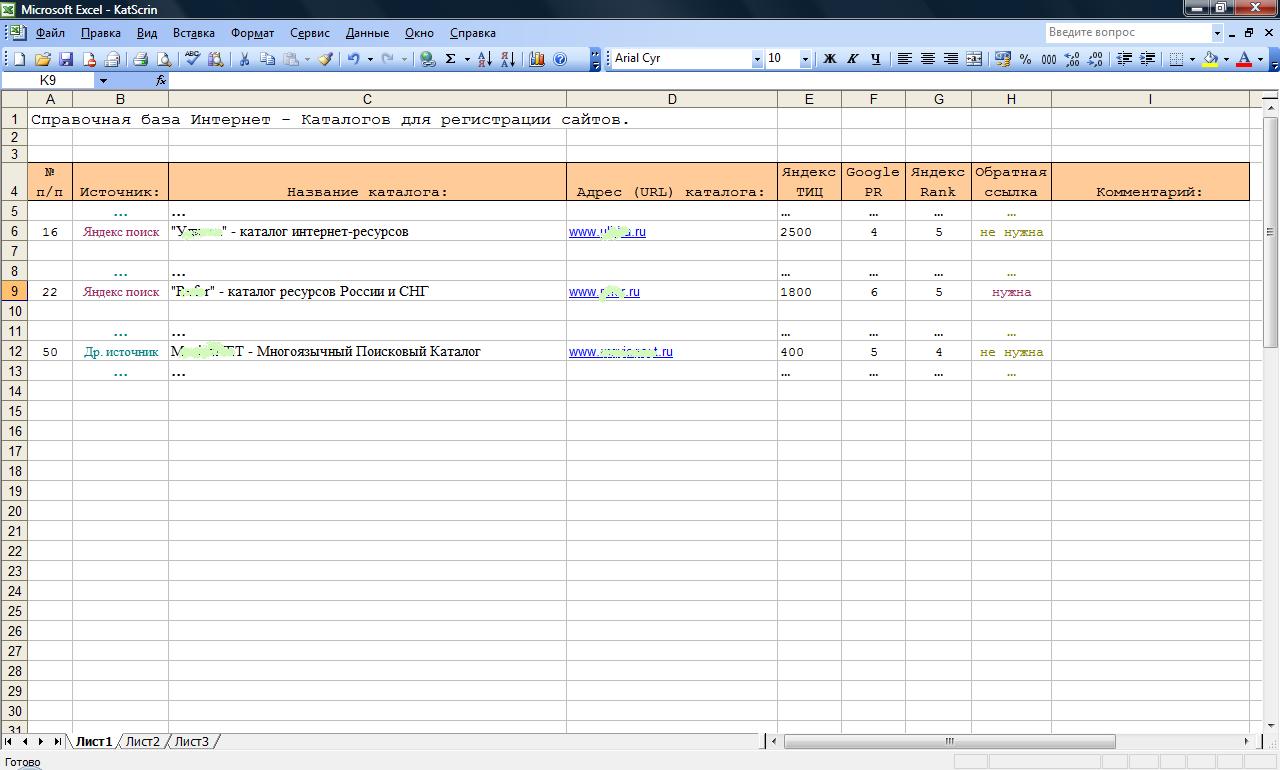Increase decimal places
The width and height of the screenshot is (1280, 770).
pyautogui.click(x=1071, y=59)
